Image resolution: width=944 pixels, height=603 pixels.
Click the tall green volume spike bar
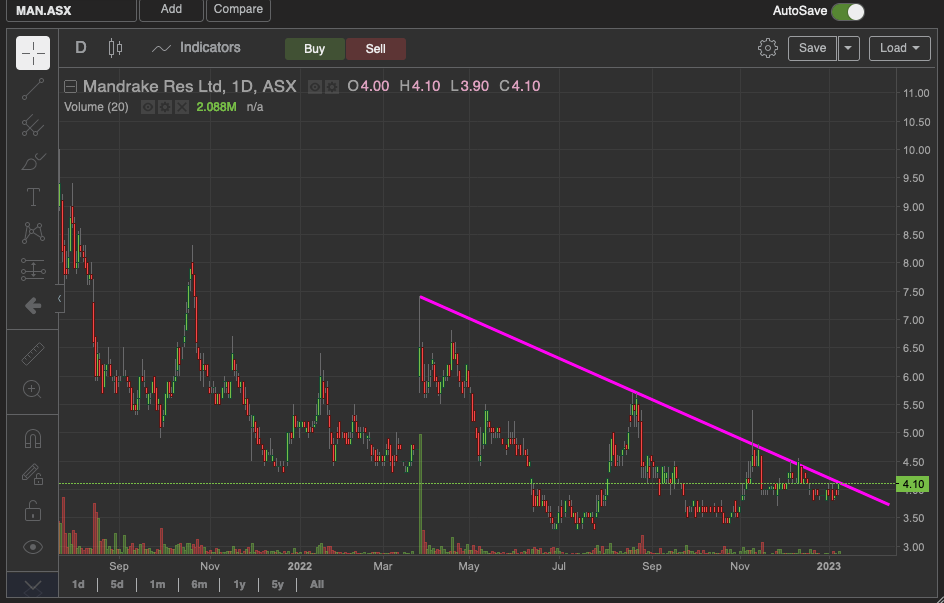[x=420, y=493]
